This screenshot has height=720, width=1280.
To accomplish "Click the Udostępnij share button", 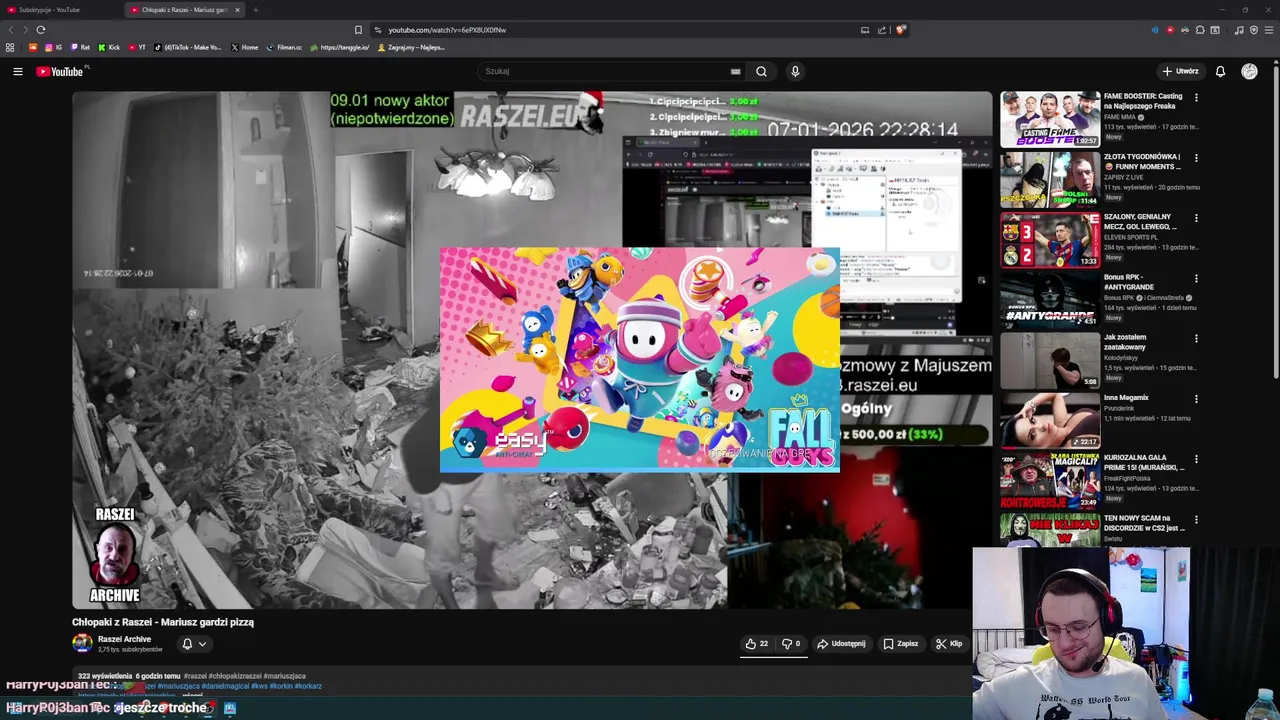I will [x=841, y=644].
